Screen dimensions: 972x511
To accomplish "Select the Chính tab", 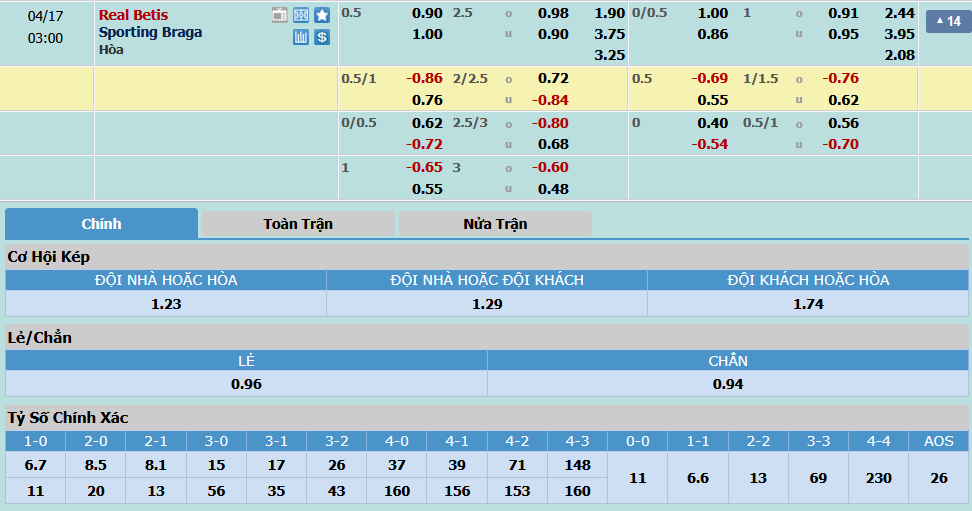I will (101, 224).
